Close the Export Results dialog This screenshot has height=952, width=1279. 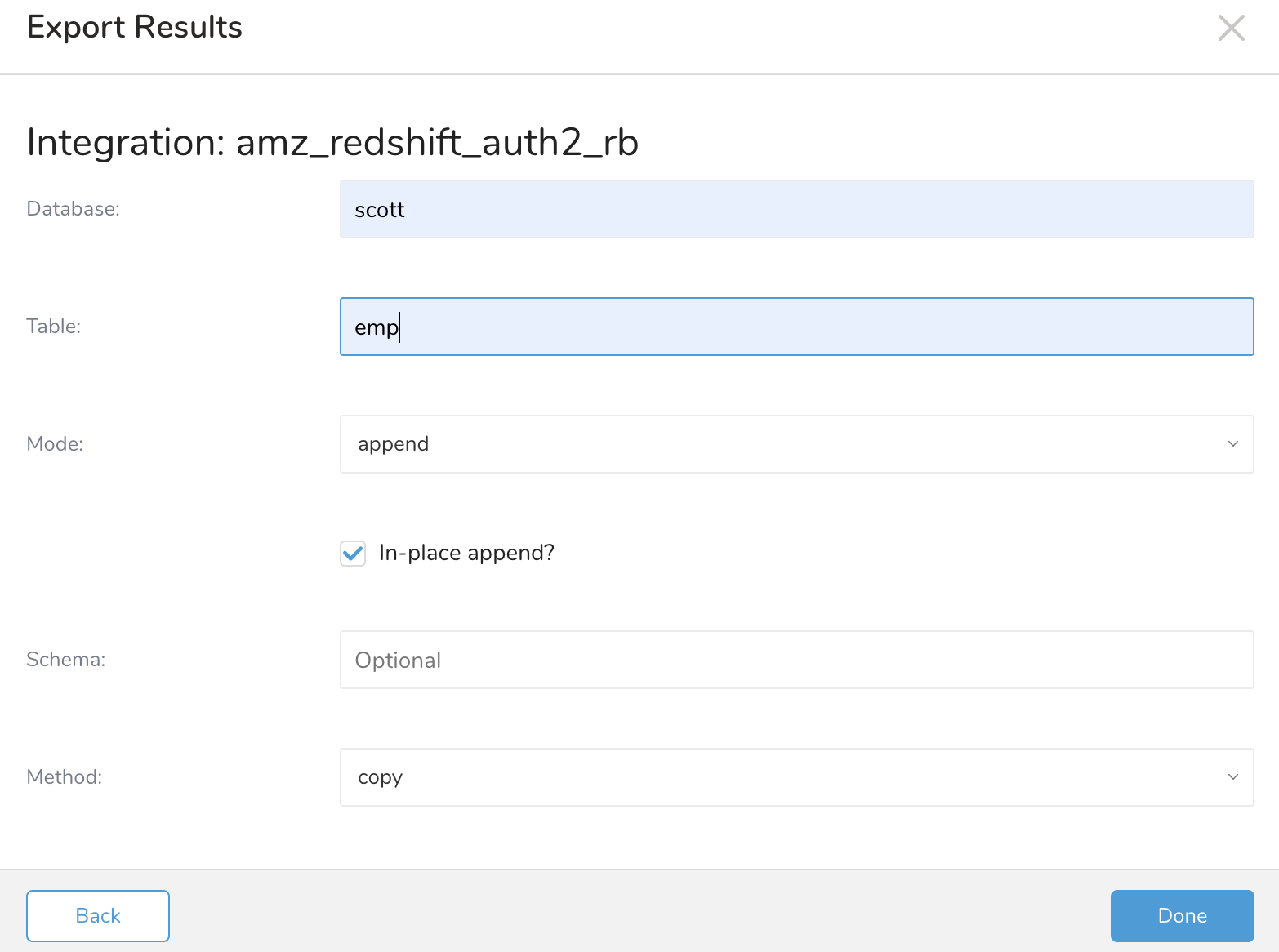click(x=1231, y=28)
